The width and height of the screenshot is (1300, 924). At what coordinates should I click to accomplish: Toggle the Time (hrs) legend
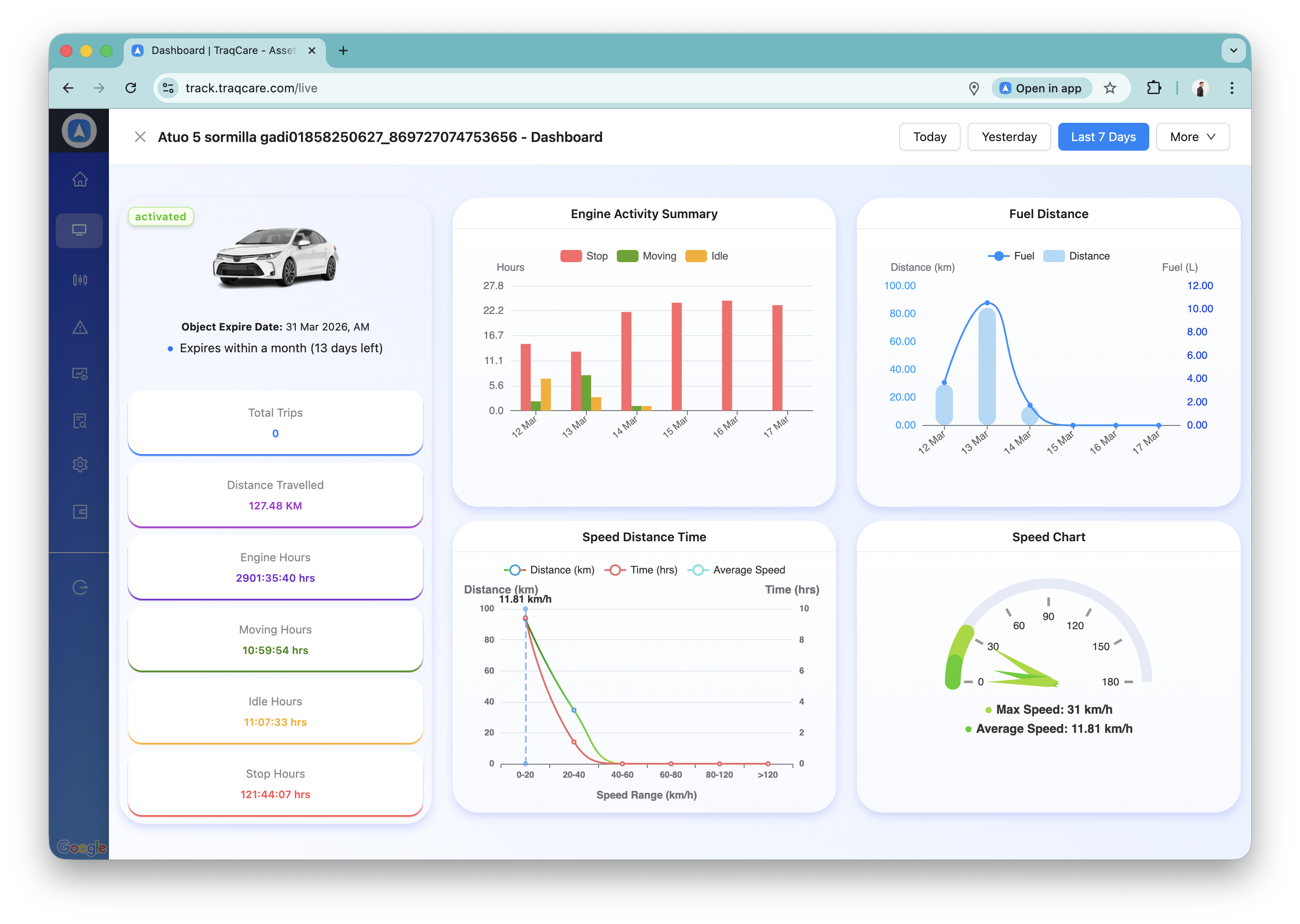click(641, 570)
